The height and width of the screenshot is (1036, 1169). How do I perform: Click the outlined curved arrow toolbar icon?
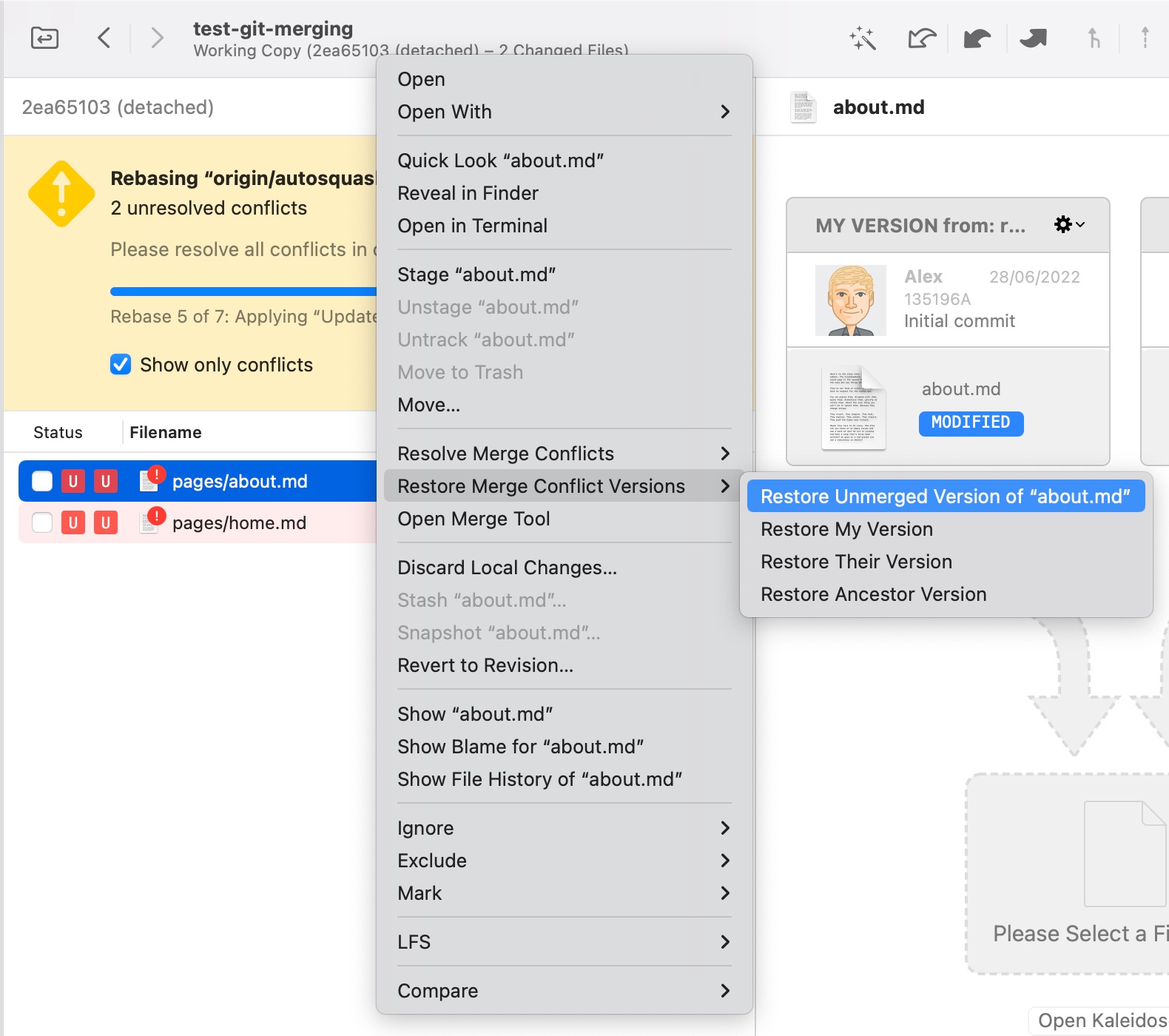coord(922,38)
